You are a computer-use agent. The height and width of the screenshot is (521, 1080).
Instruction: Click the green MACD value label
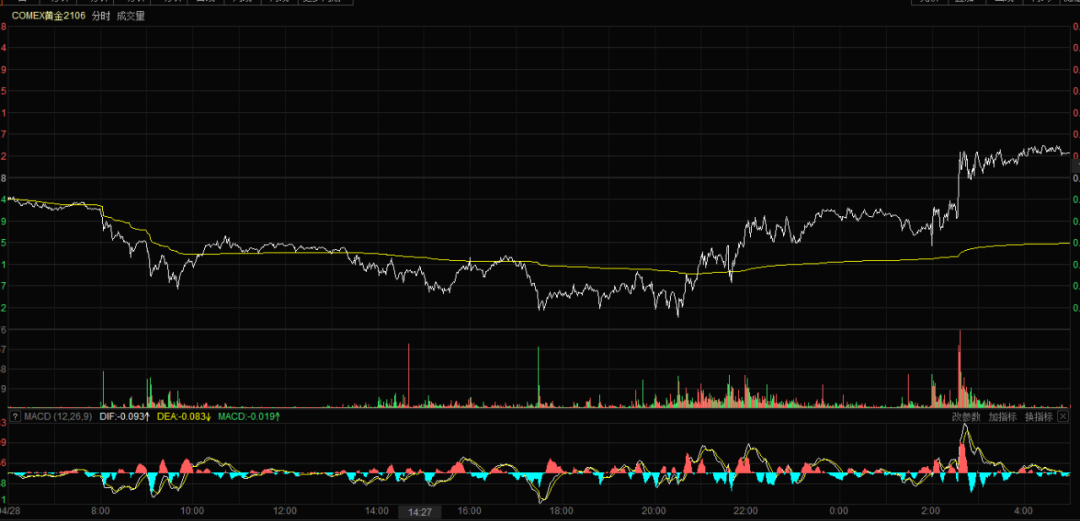tap(249, 416)
